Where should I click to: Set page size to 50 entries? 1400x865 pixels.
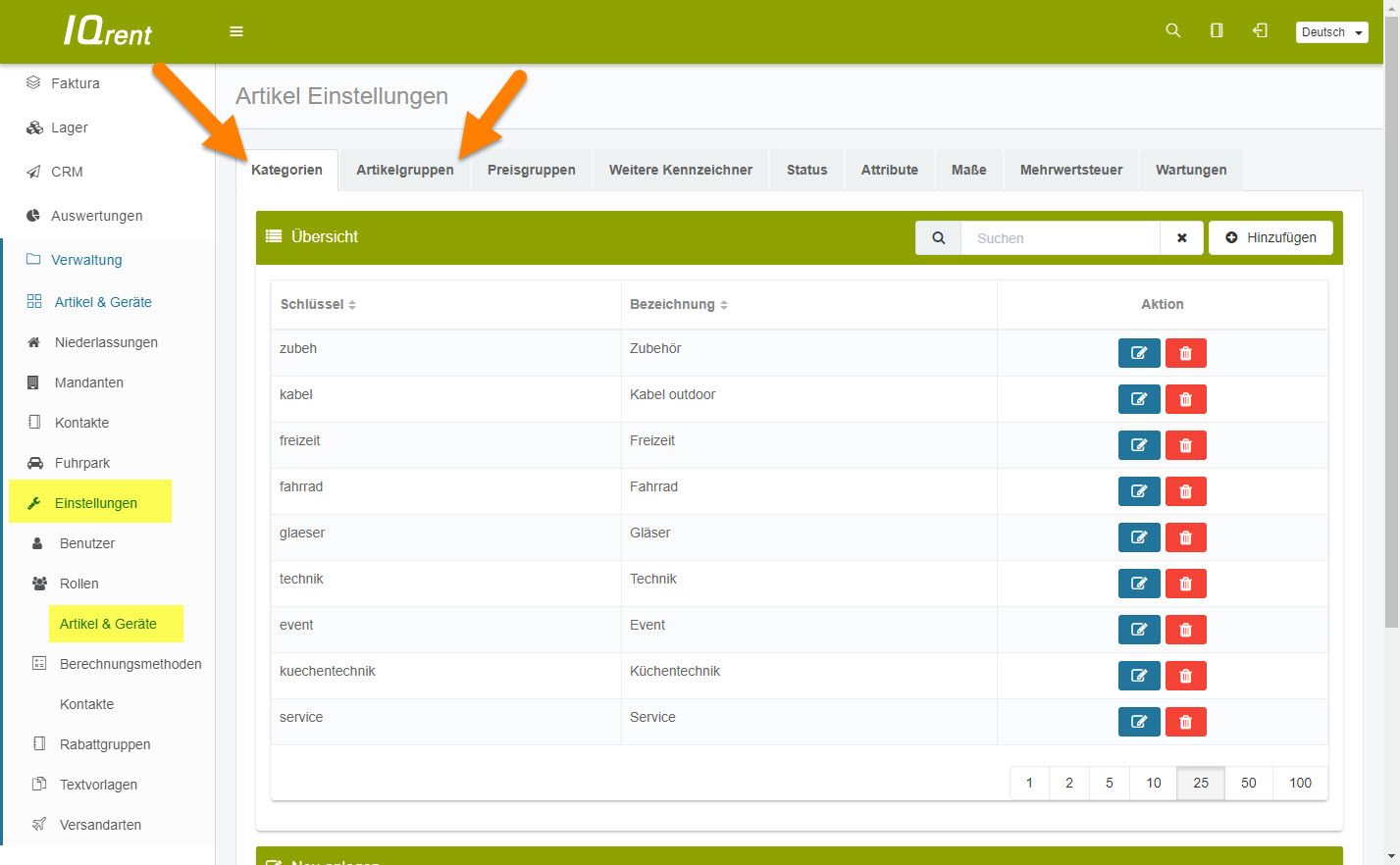point(1248,783)
